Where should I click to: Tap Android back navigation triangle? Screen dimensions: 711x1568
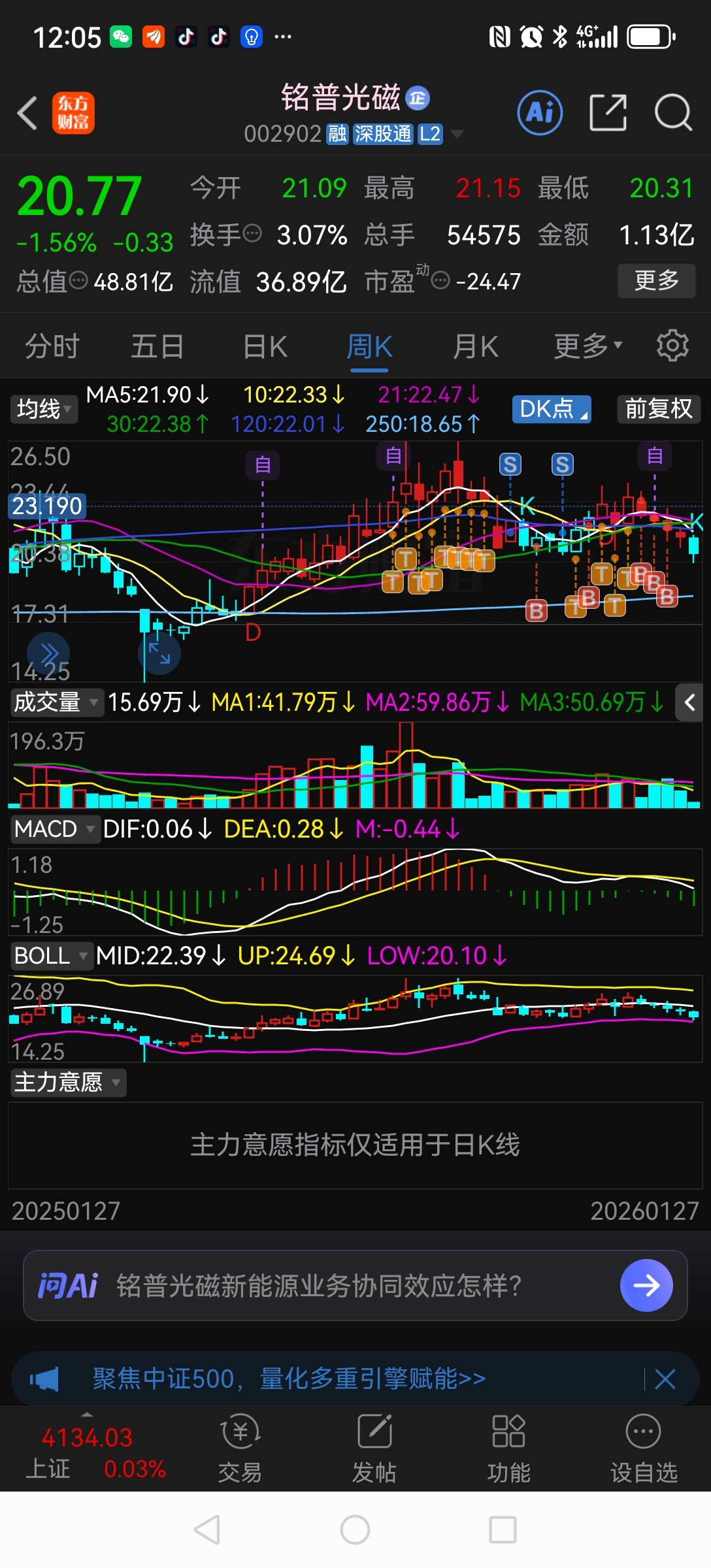point(207,1529)
